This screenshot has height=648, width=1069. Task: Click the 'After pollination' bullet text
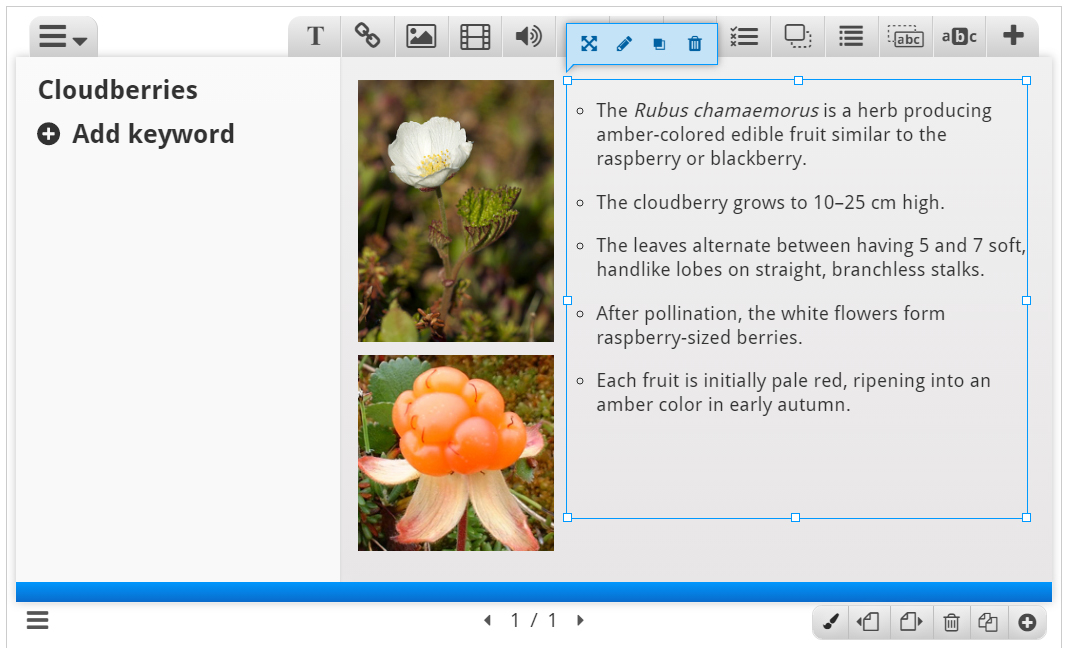770,325
